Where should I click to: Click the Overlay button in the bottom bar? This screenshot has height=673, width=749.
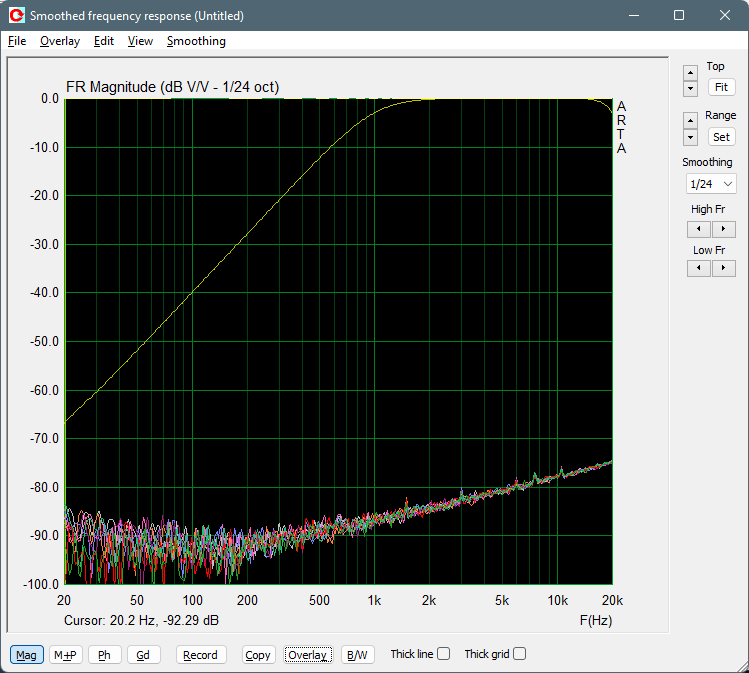point(308,655)
